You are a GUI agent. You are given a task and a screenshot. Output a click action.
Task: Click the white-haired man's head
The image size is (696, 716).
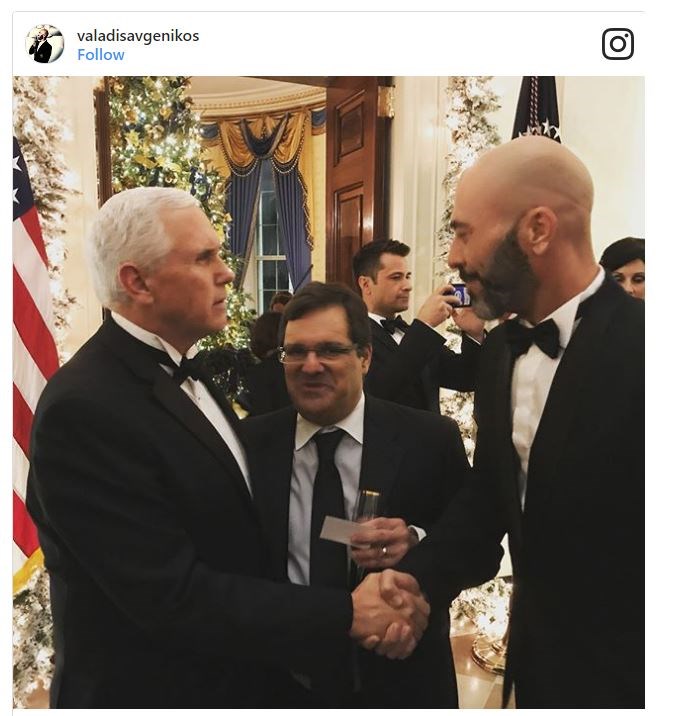click(x=162, y=258)
